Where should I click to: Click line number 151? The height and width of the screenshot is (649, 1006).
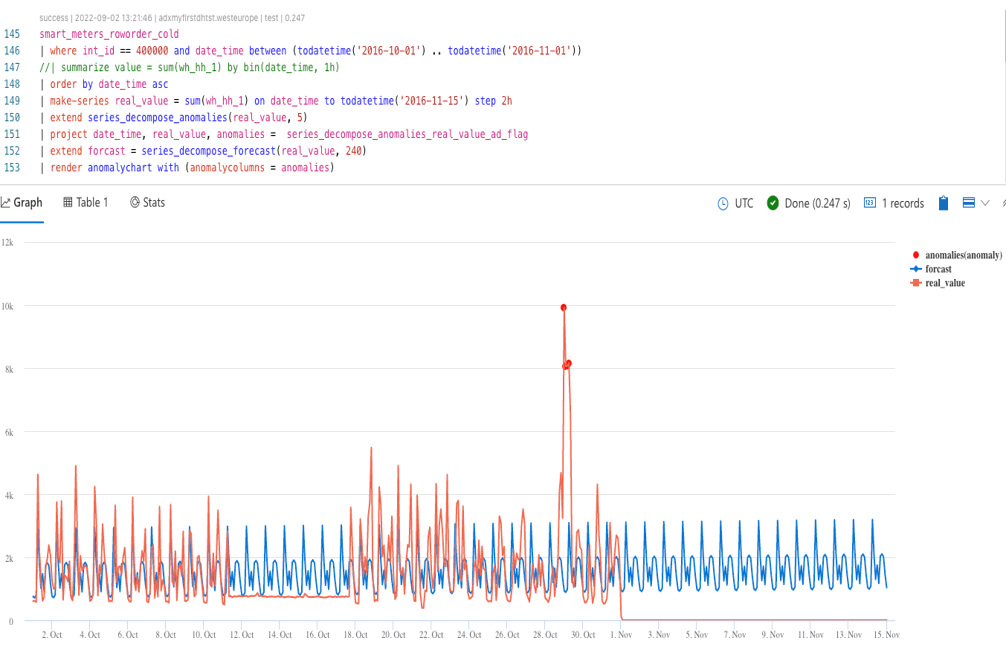point(12,134)
